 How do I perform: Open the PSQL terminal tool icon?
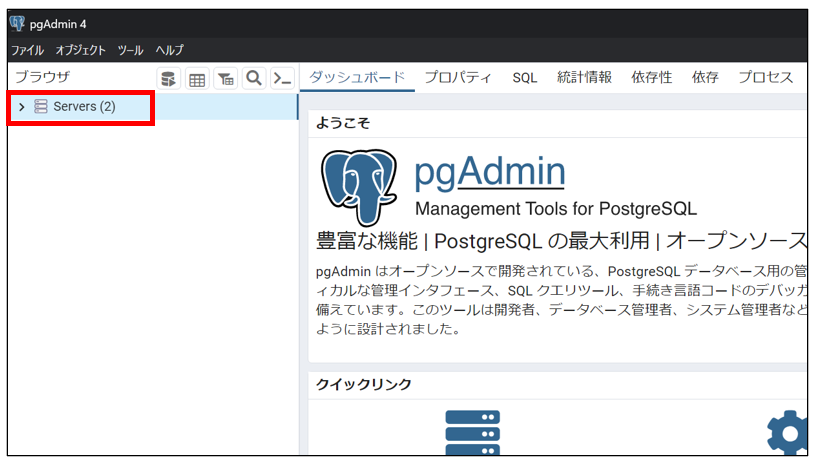(x=282, y=79)
